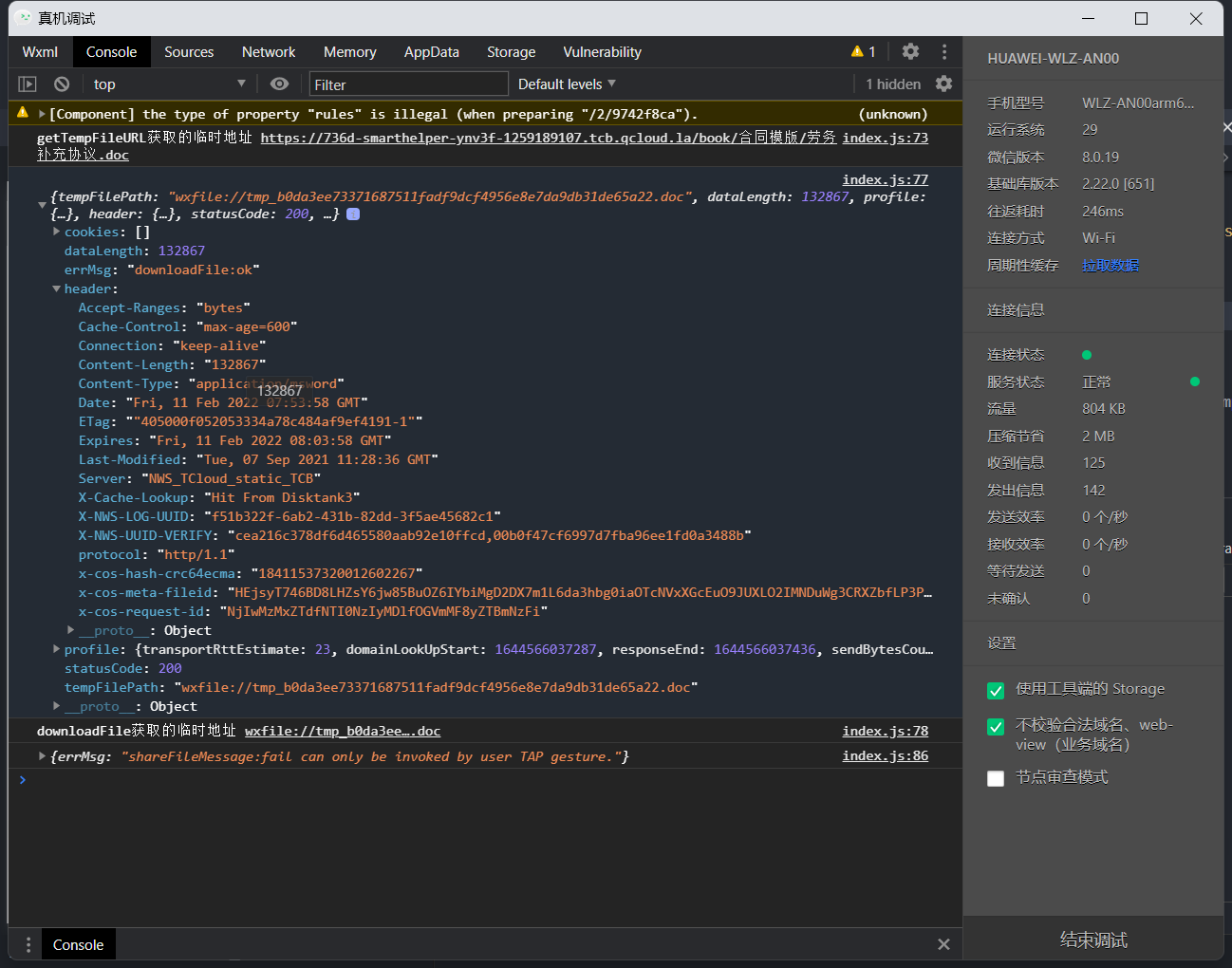Switch to the Wxml tab
This screenshot has width=1232, height=968.
click(40, 52)
